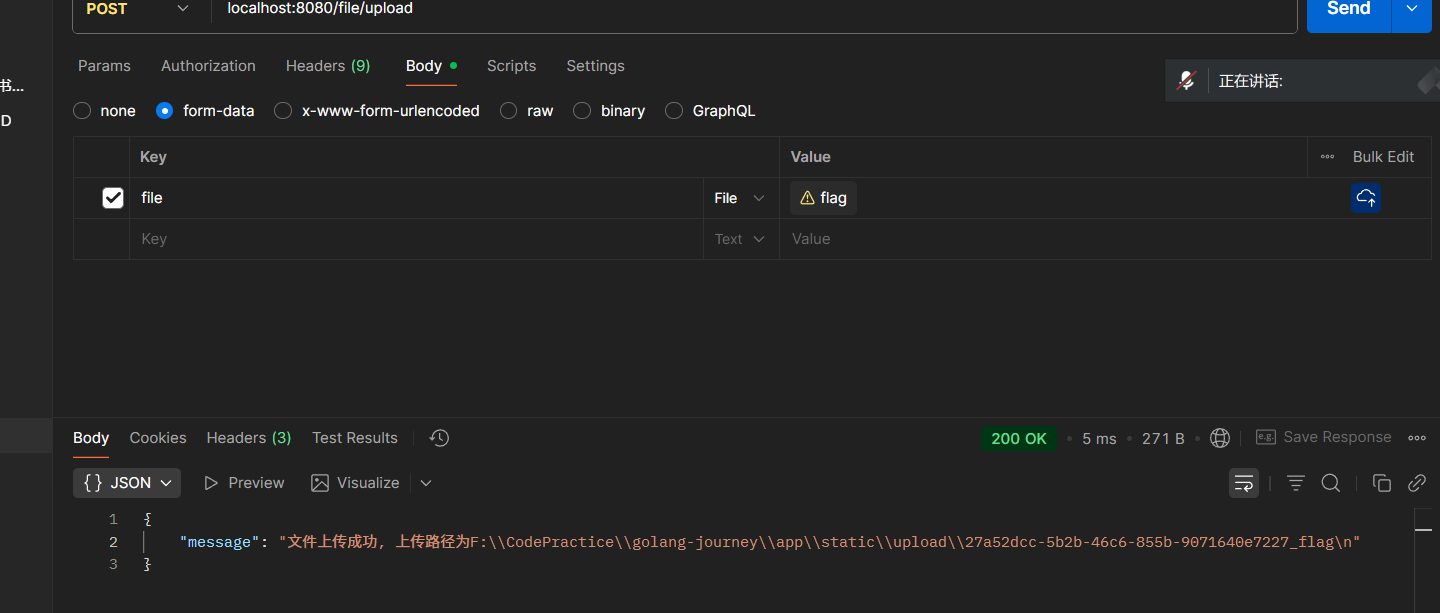Click the response link icon
The width and height of the screenshot is (1440, 613).
(1416, 483)
